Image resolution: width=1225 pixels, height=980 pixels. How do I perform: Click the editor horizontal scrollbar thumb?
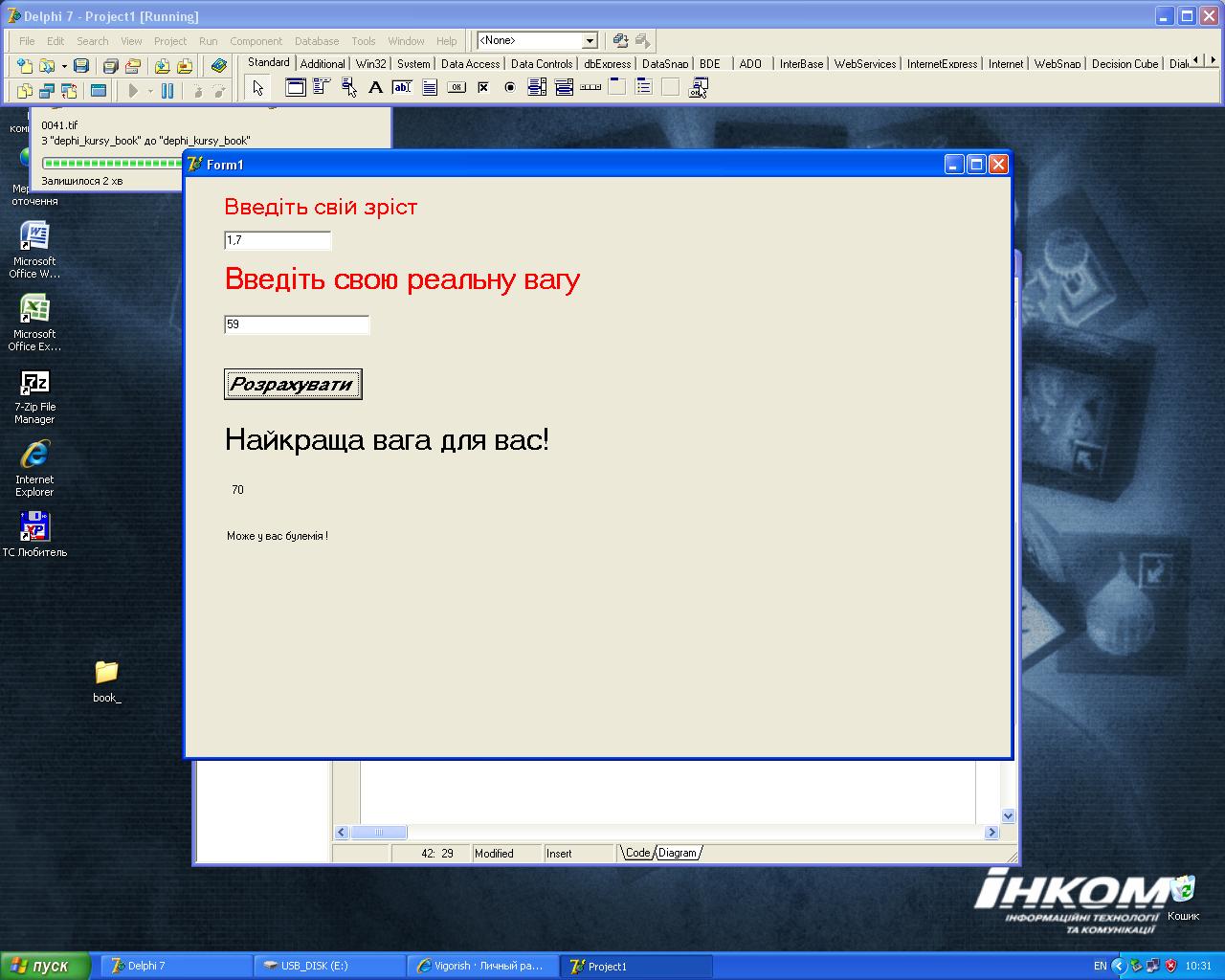378,833
